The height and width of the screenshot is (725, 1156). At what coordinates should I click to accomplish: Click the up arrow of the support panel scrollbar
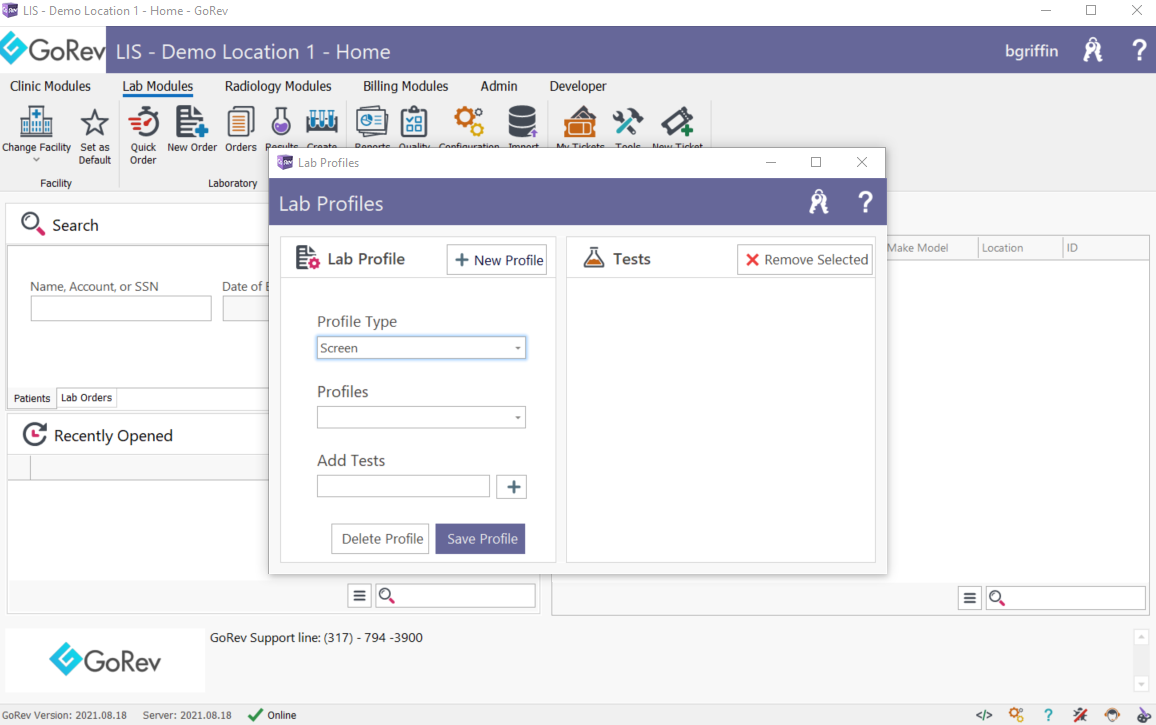click(1141, 637)
